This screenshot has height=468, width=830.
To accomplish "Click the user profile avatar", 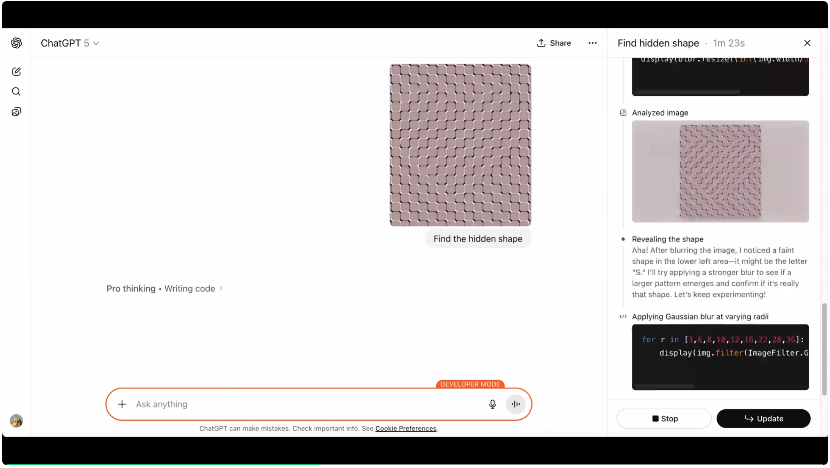I will pyautogui.click(x=16, y=421).
